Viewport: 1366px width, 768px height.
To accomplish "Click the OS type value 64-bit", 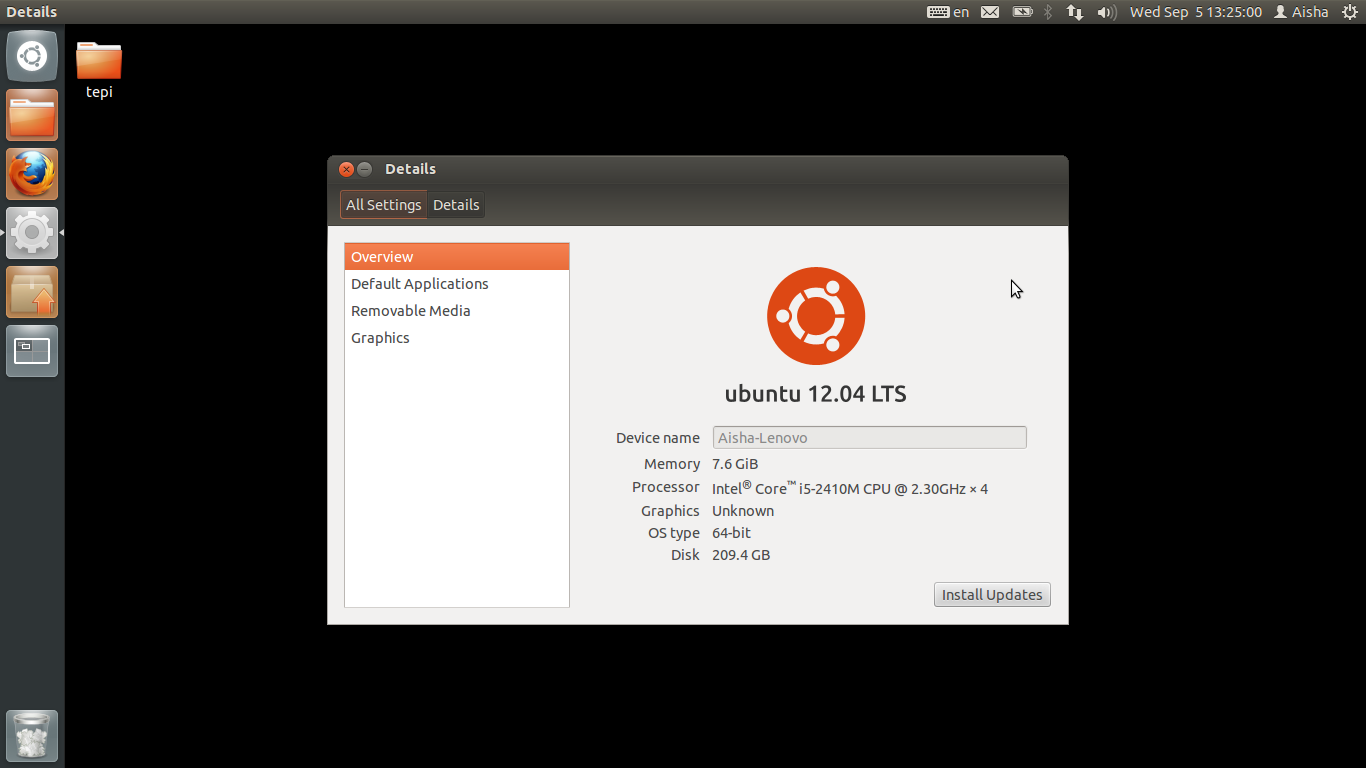I will click(x=731, y=533).
